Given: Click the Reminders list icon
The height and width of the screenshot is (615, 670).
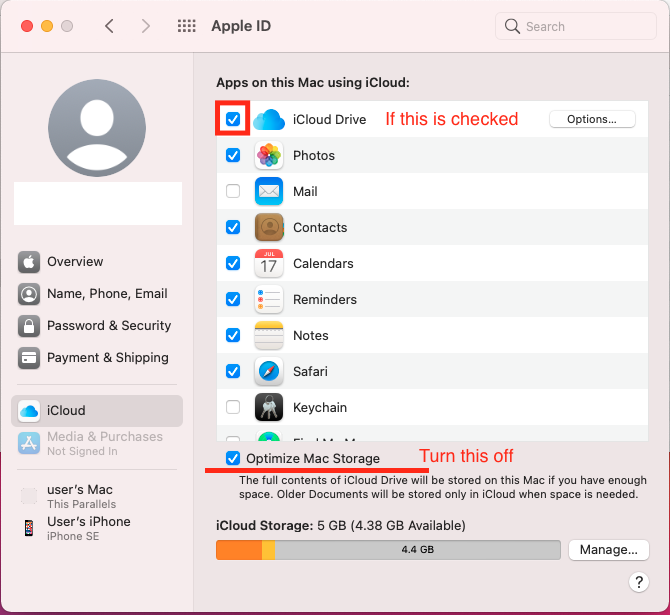Looking at the screenshot, I should coord(269,299).
